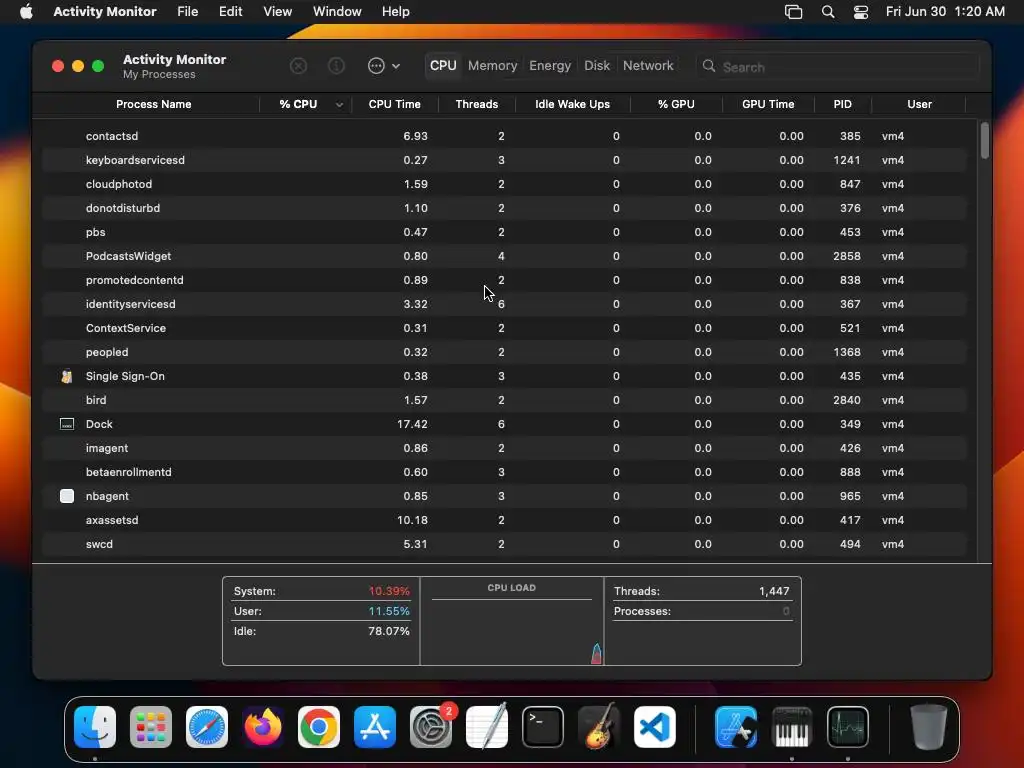Open System Settings from the Dock
The image size is (1024, 768).
[x=431, y=727]
